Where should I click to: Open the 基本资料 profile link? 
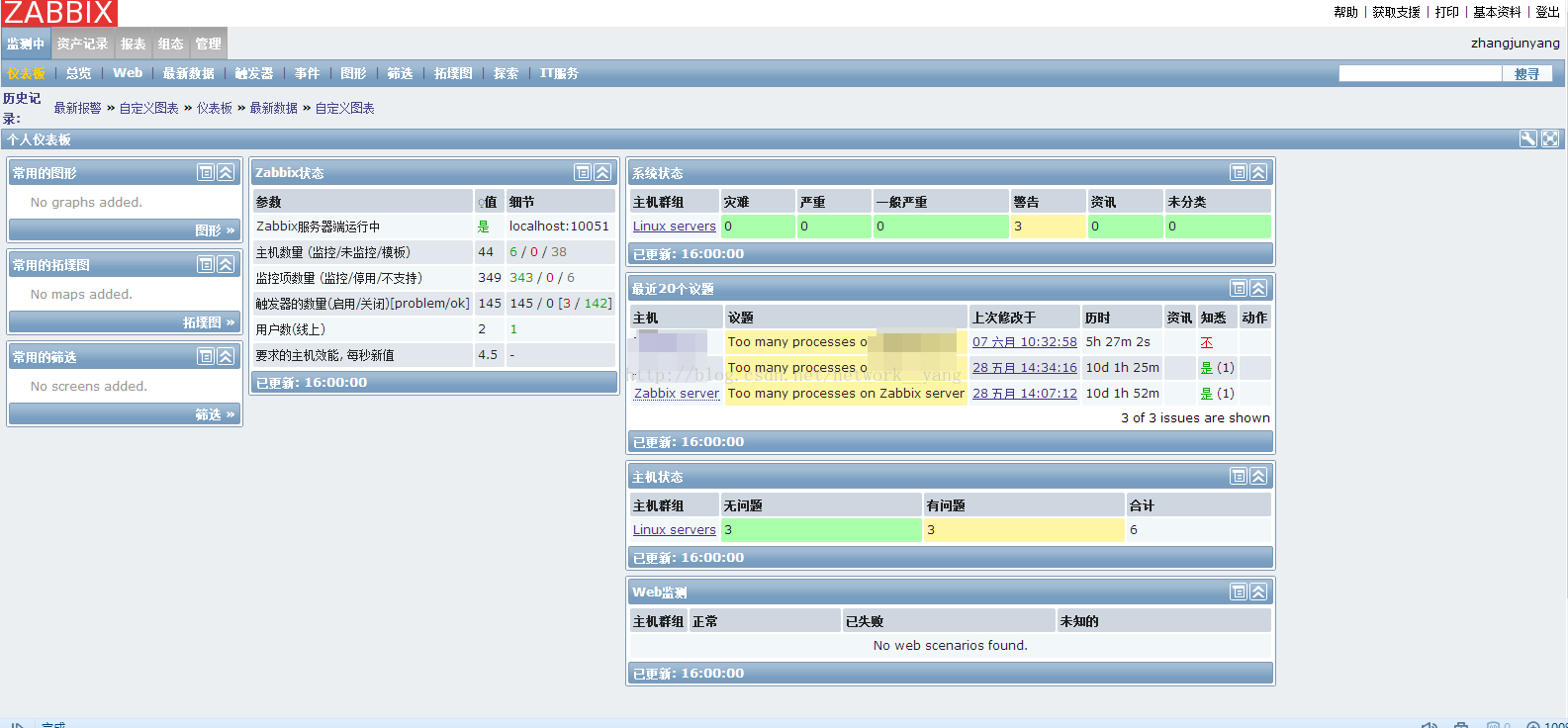point(1498,12)
